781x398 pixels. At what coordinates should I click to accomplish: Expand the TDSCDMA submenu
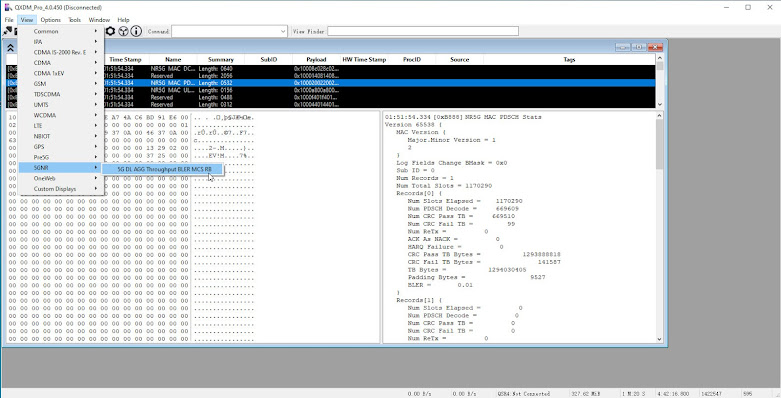[x=61, y=94]
